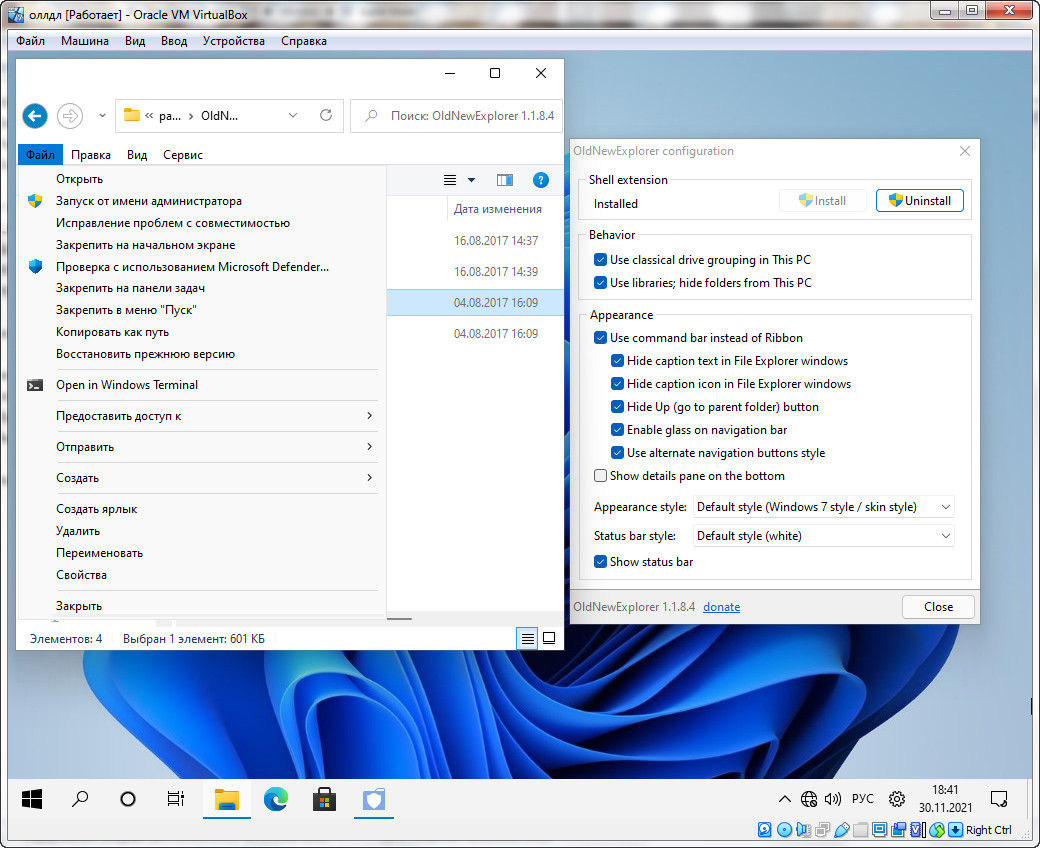This screenshot has width=1040, height=848.
Task: Open the Сервис menu
Action: click(182, 154)
